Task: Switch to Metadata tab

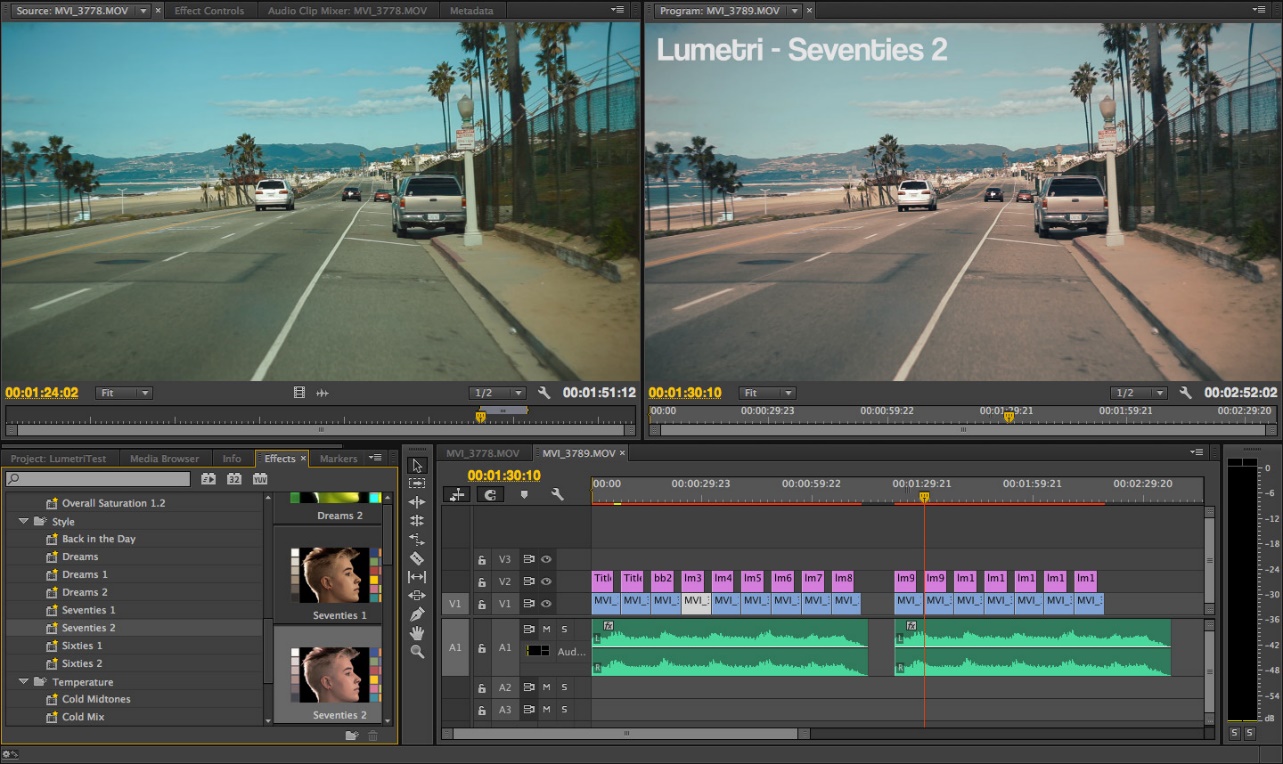Action: pos(471,10)
